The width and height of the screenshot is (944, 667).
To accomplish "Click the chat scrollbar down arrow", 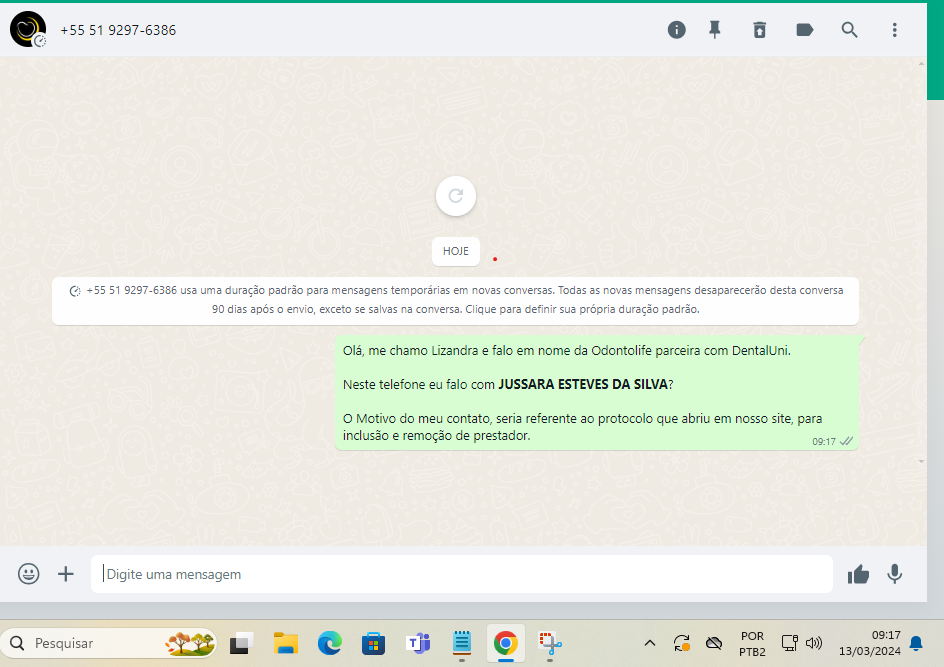I will (x=921, y=462).
